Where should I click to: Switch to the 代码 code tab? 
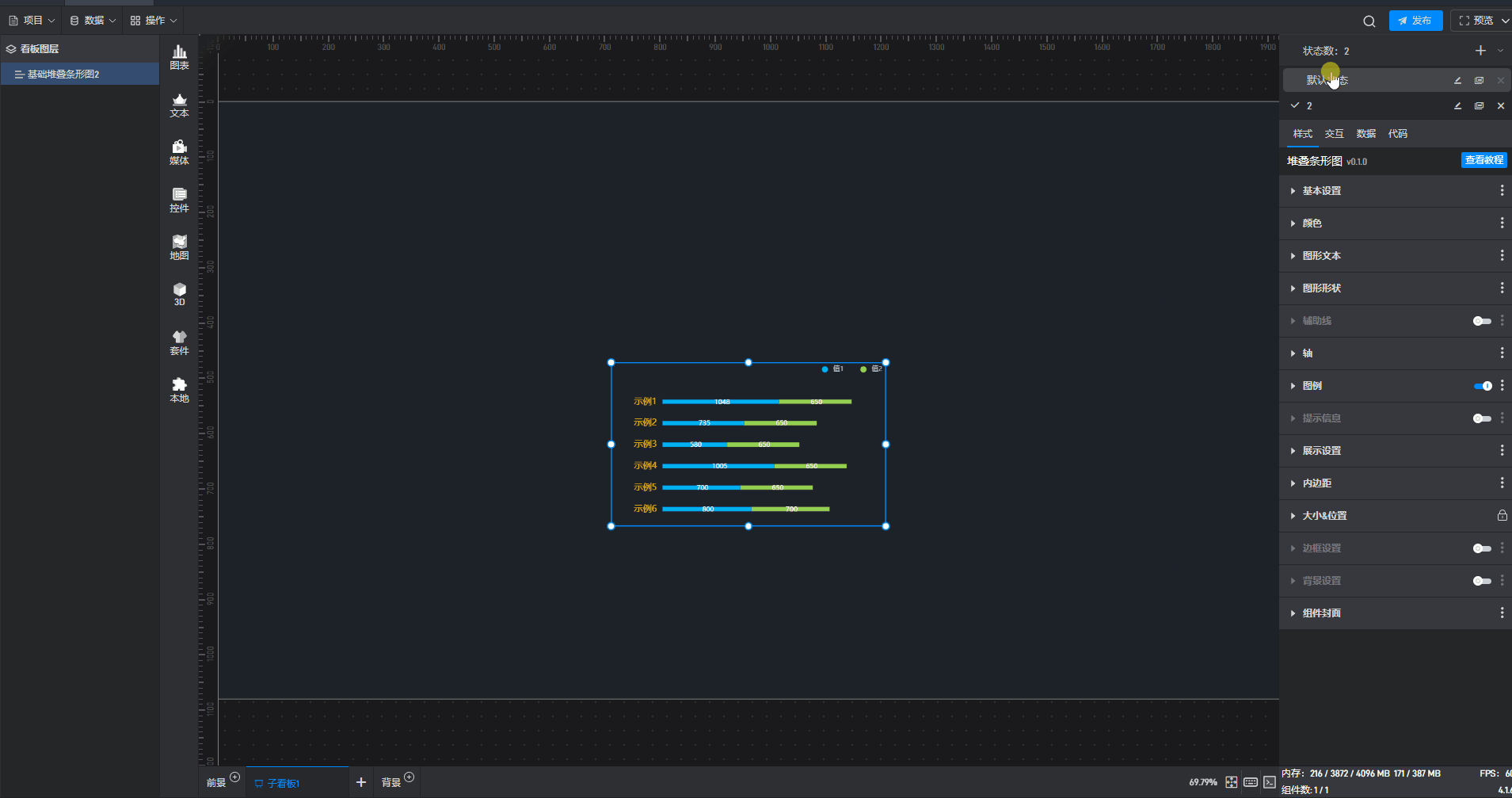1398,134
